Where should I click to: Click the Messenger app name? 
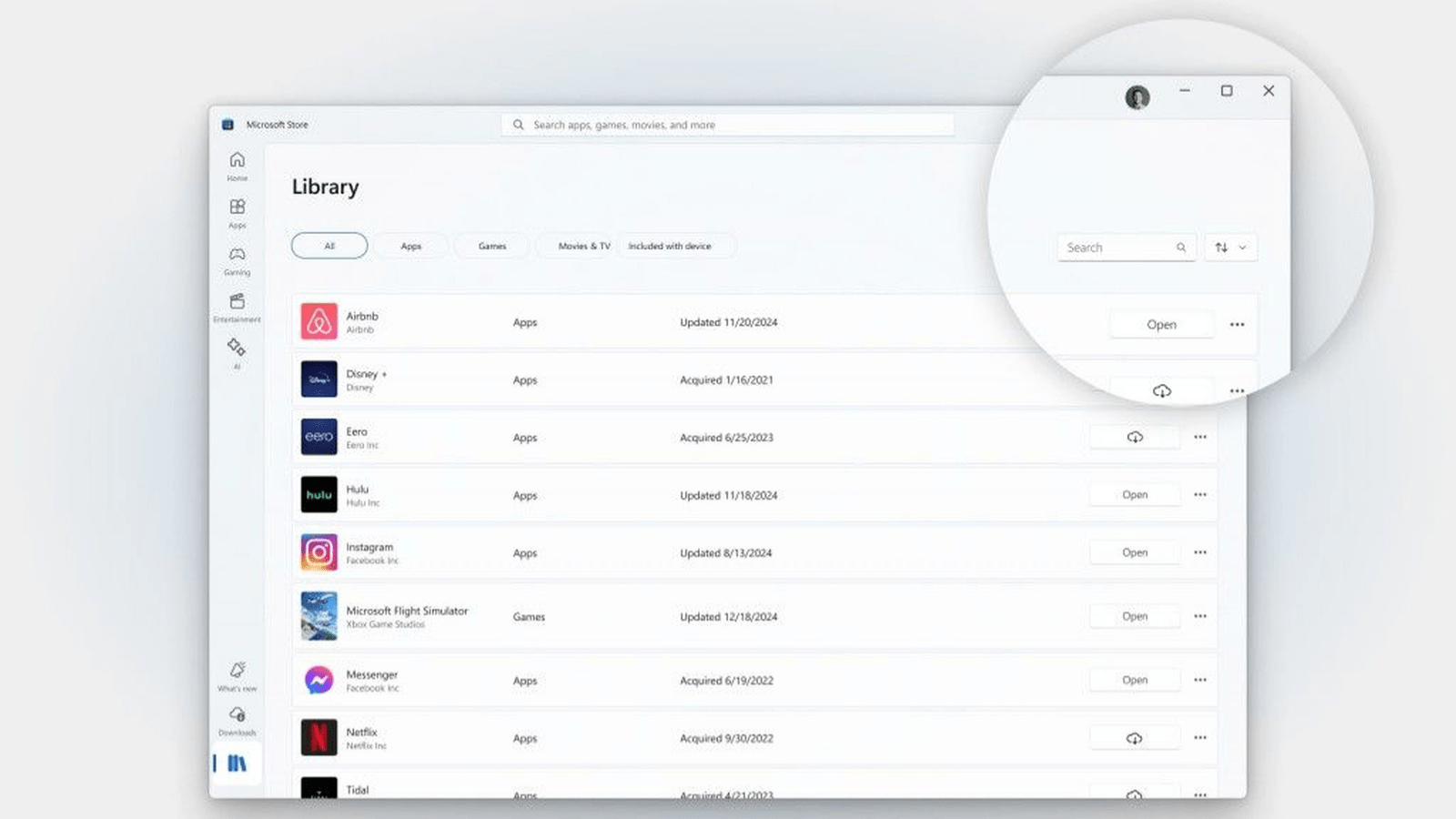click(x=372, y=674)
